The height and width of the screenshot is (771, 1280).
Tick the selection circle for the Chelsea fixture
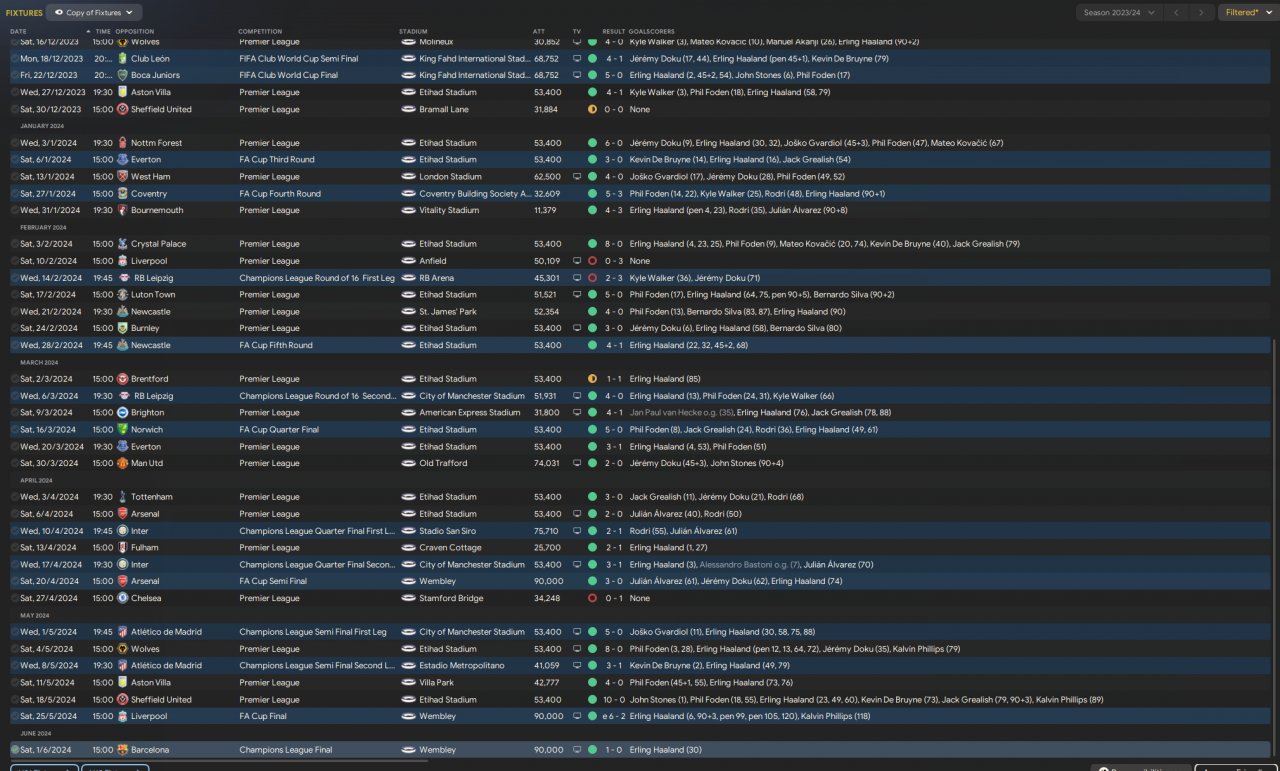[15, 598]
